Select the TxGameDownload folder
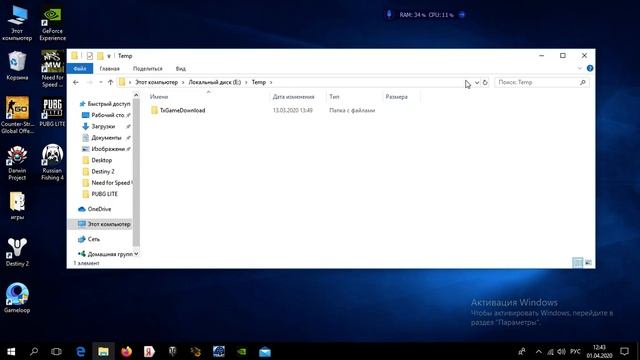 pos(182,110)
